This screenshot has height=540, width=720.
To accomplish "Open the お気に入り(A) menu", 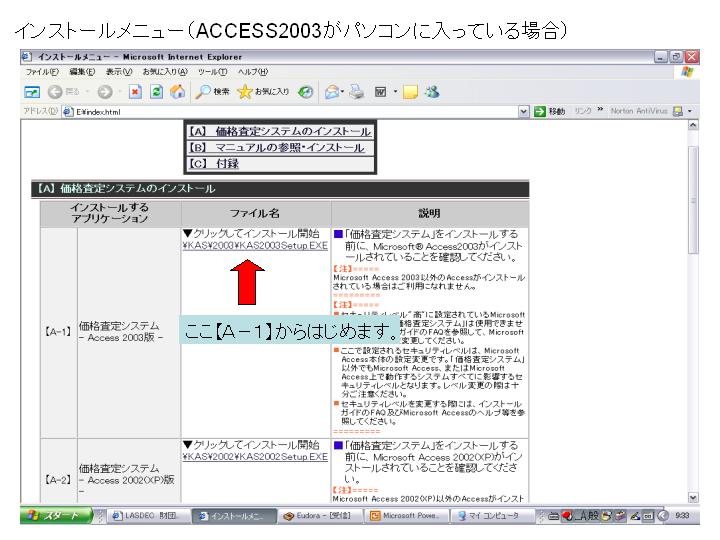I will [x=165, y=72].
